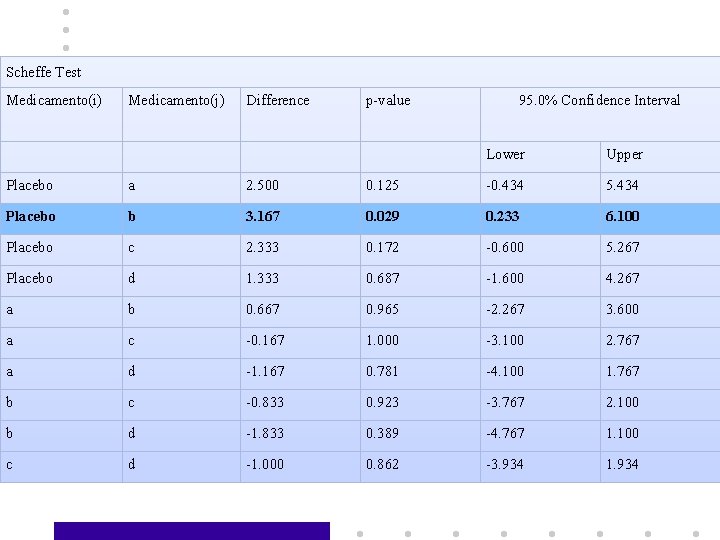Select lower bound -2.267

point(505,309)
